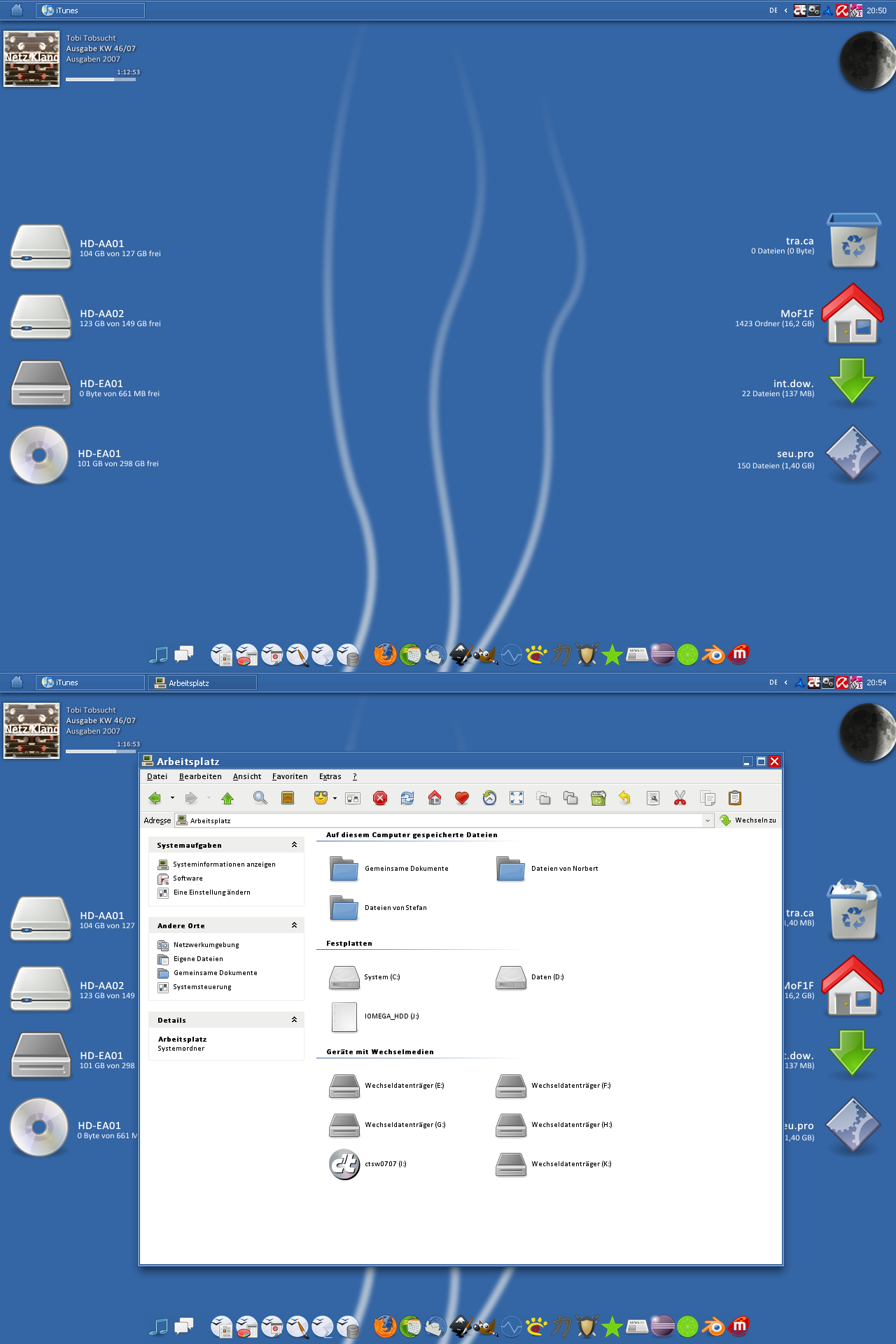Click the system clock reading 20:54
The width and height of the screenshot is (896, 1344).
pyautogui.click(x=876, y=682)
